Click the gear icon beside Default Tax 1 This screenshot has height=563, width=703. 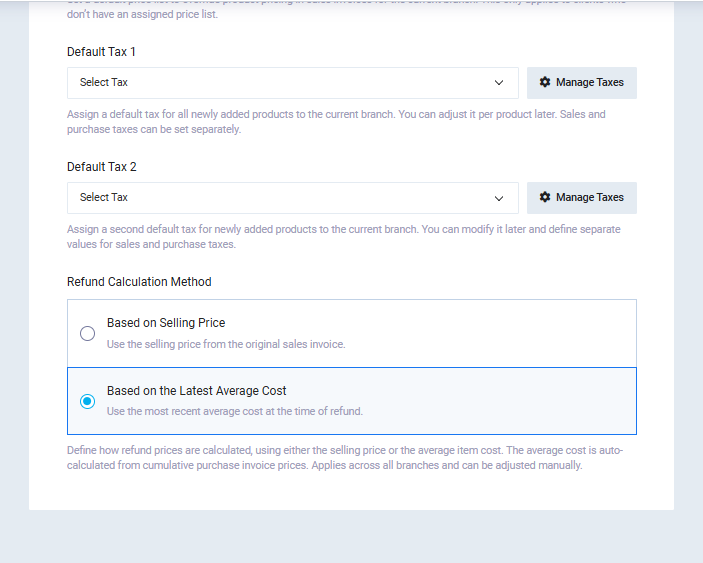coord(545,83)
